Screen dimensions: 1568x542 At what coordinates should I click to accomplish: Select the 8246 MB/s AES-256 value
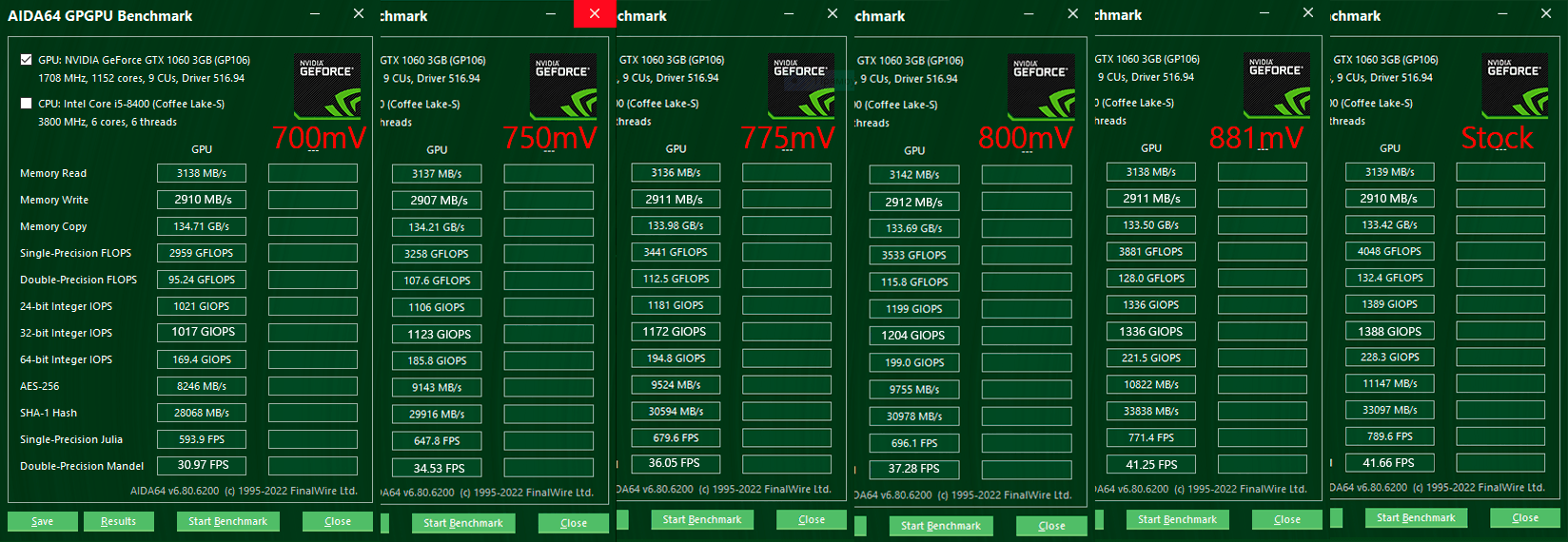202,386
